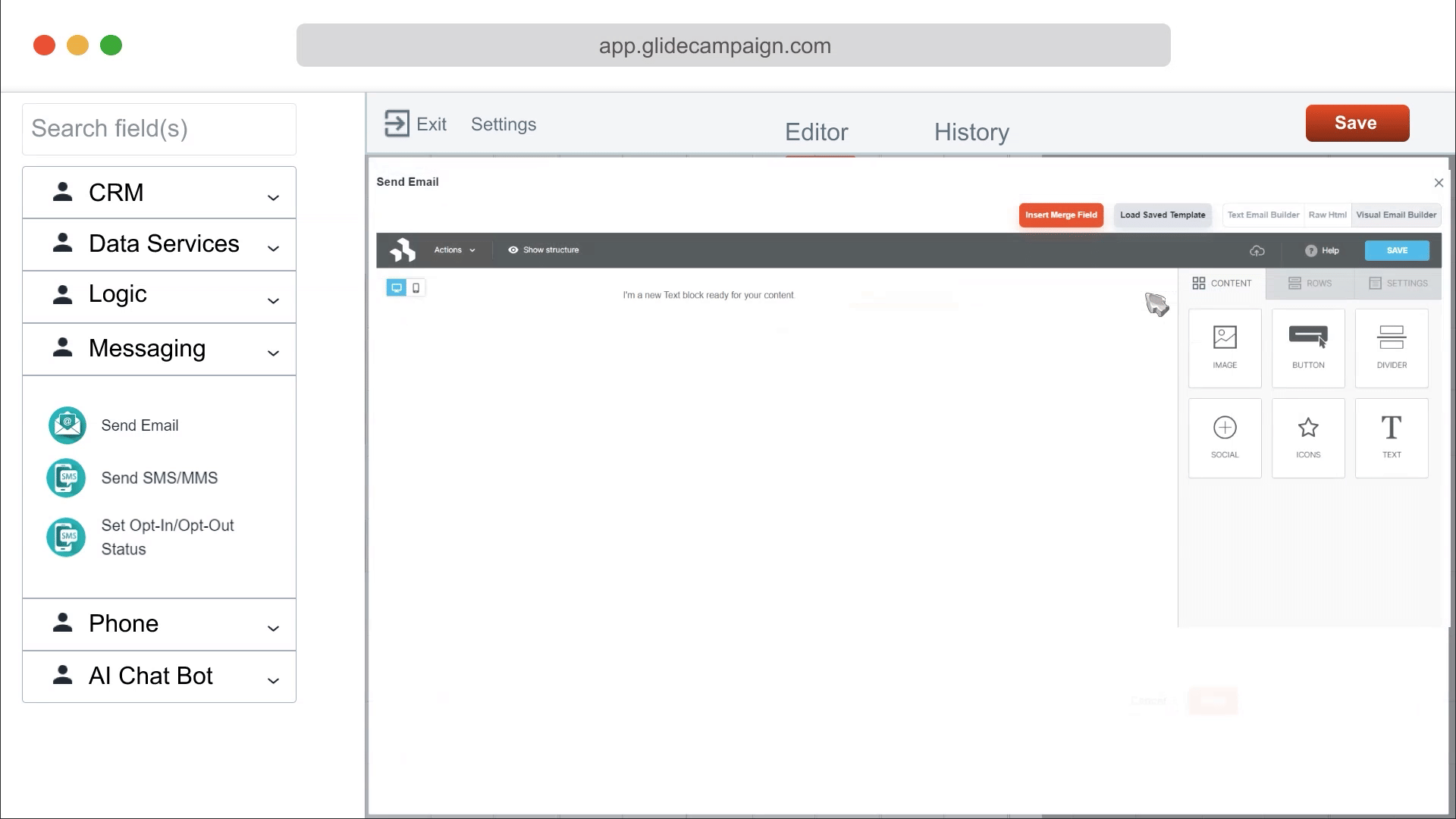Expand the CRM section

pyautogui.click(x=159, y=193)
